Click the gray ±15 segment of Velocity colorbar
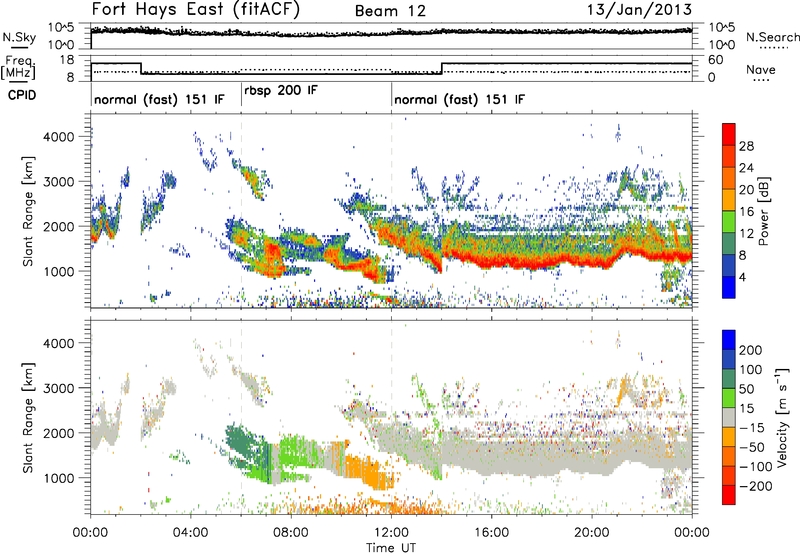 click(x=729, y=417)
